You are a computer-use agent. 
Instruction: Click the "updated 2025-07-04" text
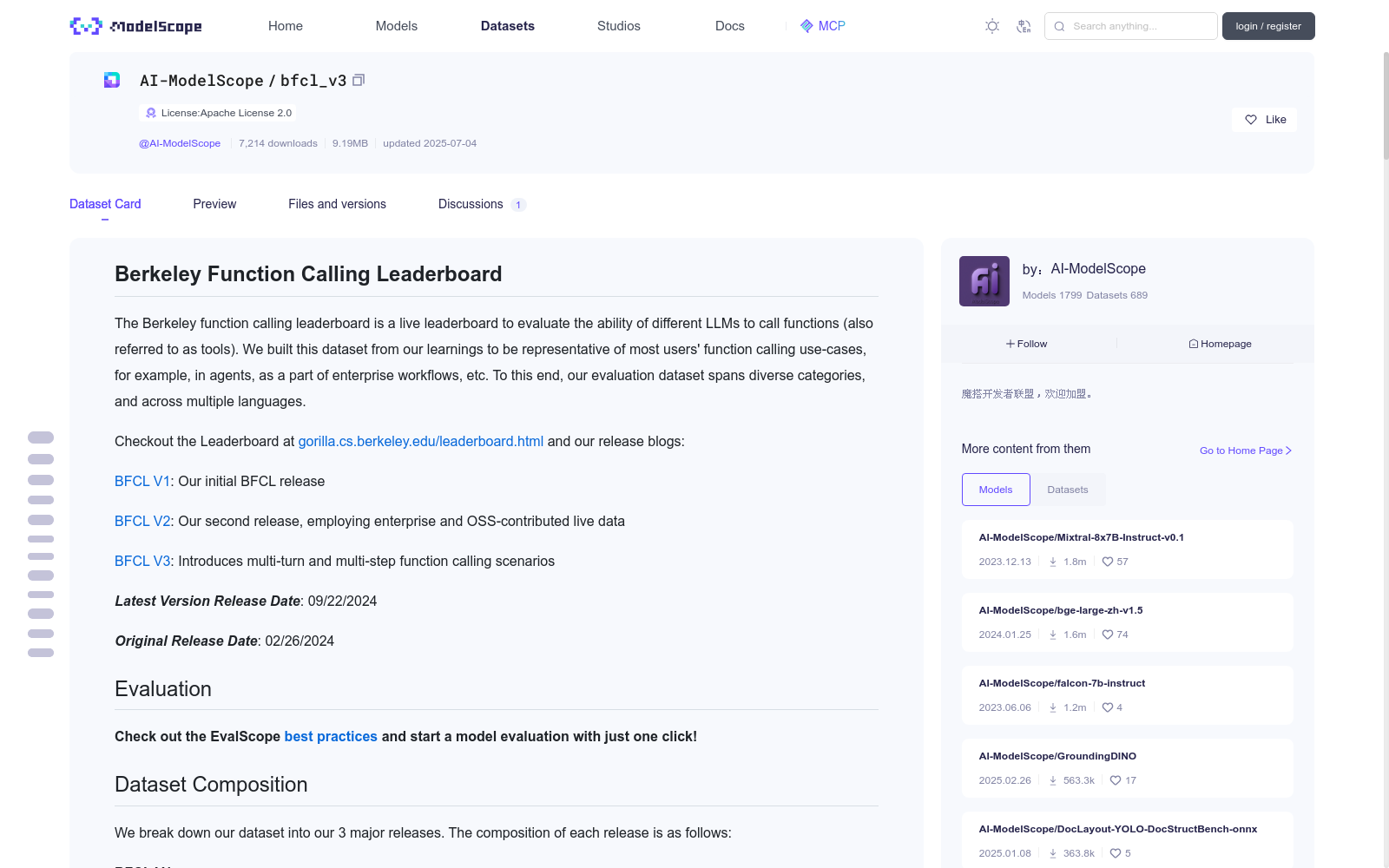point(430,143)
